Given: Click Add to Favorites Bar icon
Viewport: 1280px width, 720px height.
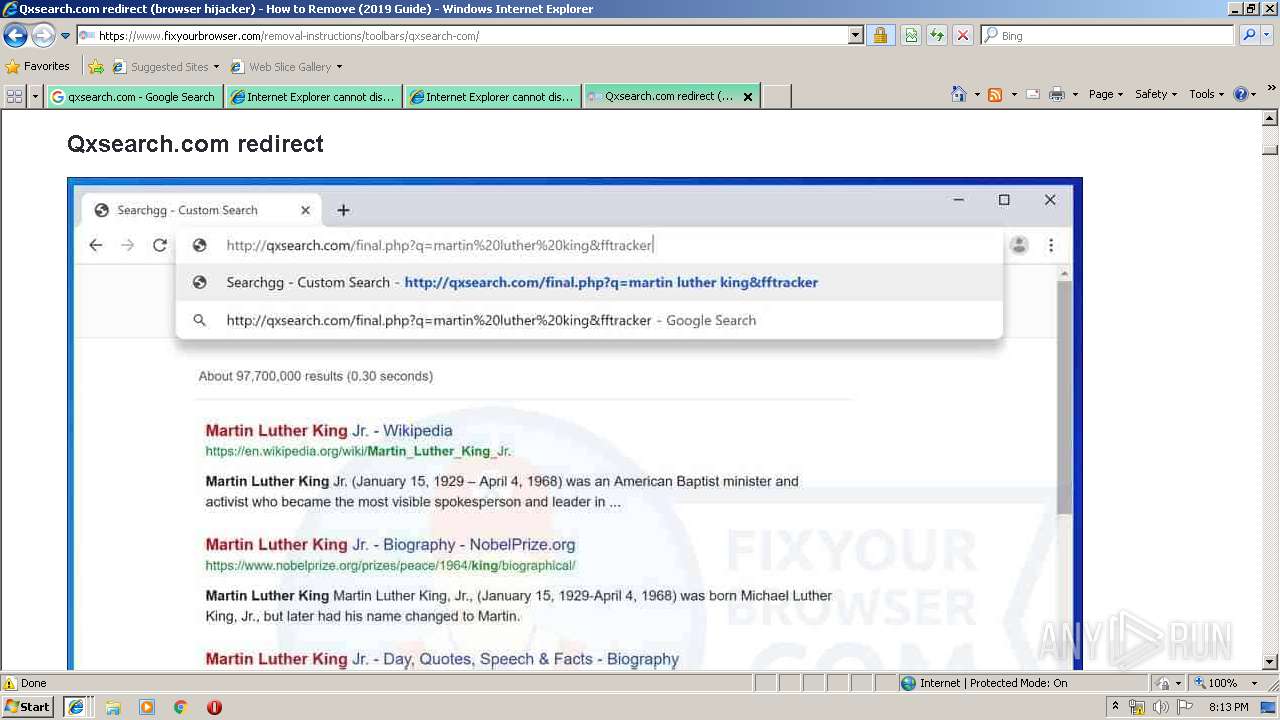Looking at the screenshot, I should pyautogui.click(x=96, y=67).
